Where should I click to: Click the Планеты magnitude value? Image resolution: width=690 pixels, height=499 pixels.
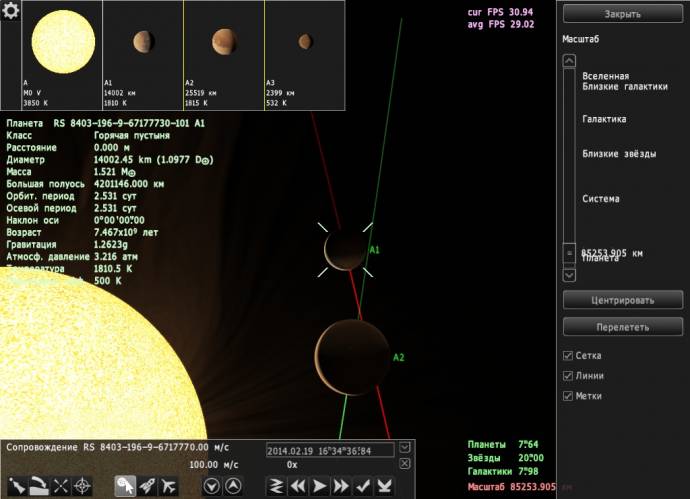[x=528, y=444]
